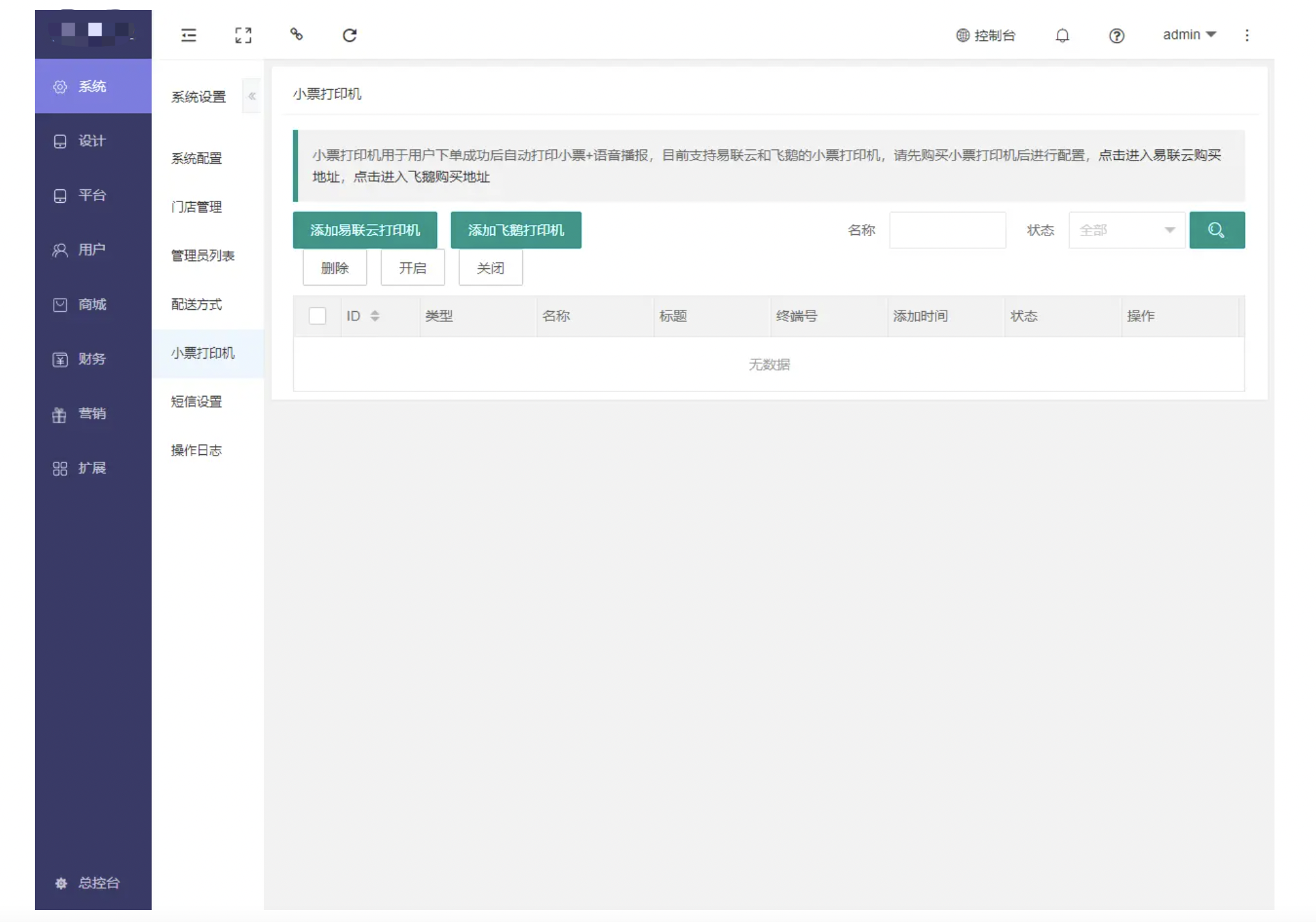Open the vertical three-dot more menu
This screenshot has width=1316, height=922.
[x=1246, y=35]
